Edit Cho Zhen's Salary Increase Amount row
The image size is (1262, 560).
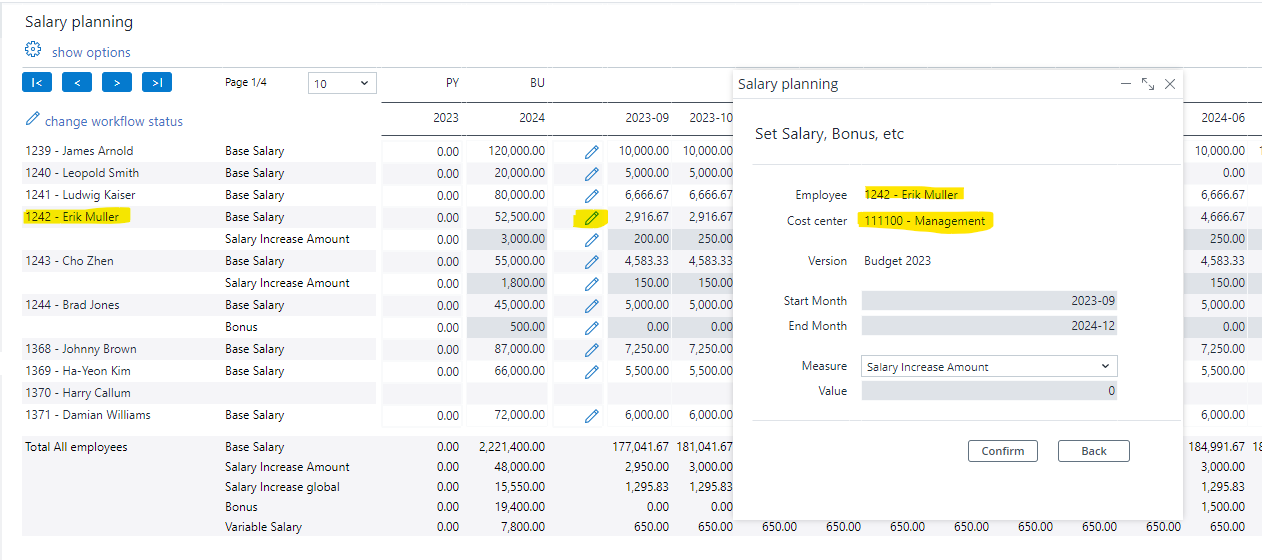[591, 284]
